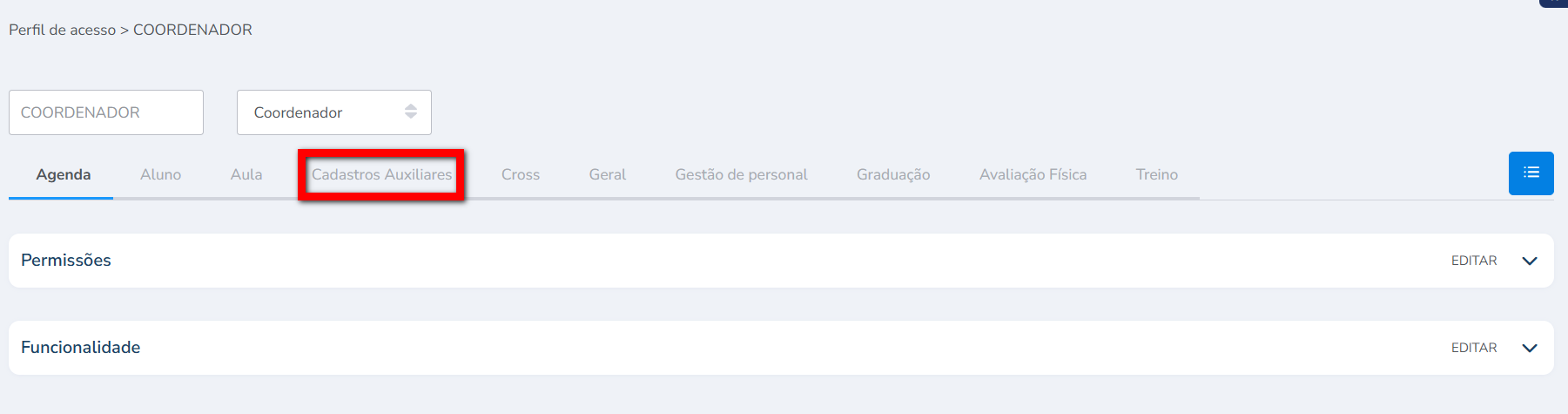This screenshot has height=414, width=1568.
Task: Switch to the Cross tab
Action: click(x=520, y=174)
